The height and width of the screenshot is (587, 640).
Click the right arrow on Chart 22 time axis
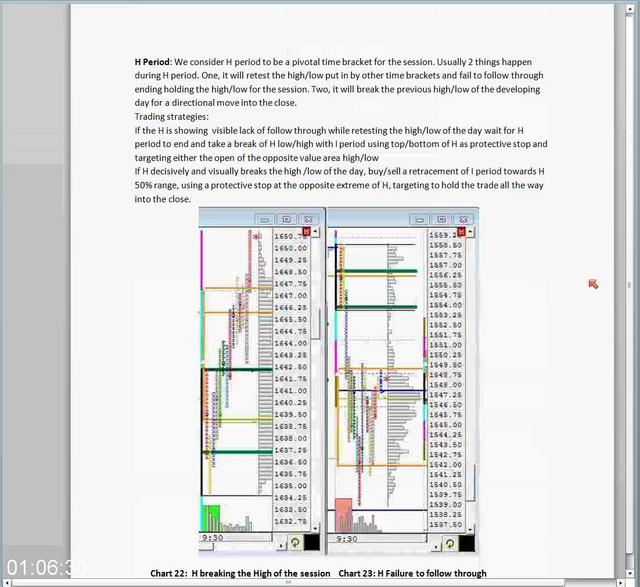point(281,546)
